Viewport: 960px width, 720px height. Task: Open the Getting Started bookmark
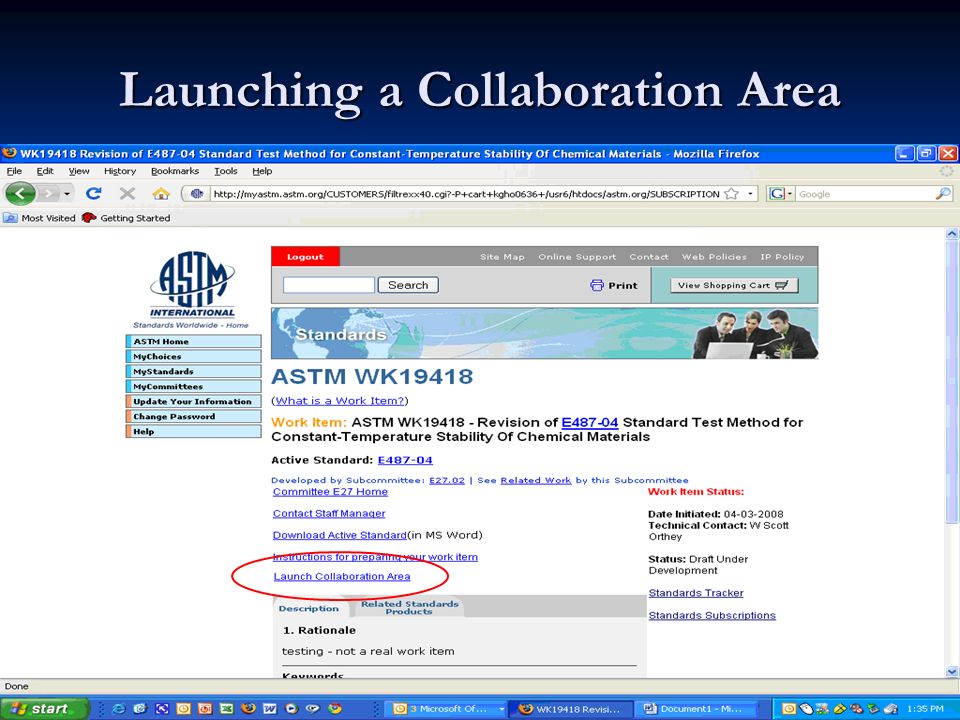pos(127,218)
